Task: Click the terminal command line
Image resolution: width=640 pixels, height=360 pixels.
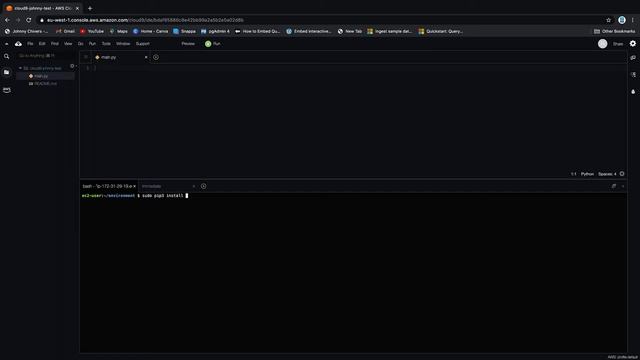Action: (353, 196)
